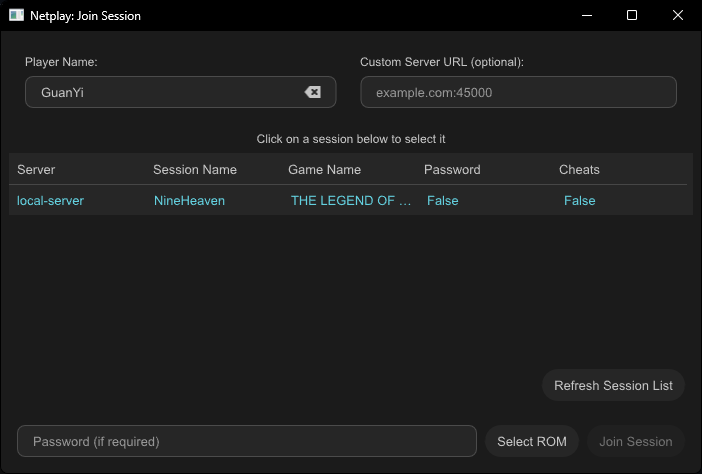
Task: Click the Cheats column header
Action: point(579,170)
